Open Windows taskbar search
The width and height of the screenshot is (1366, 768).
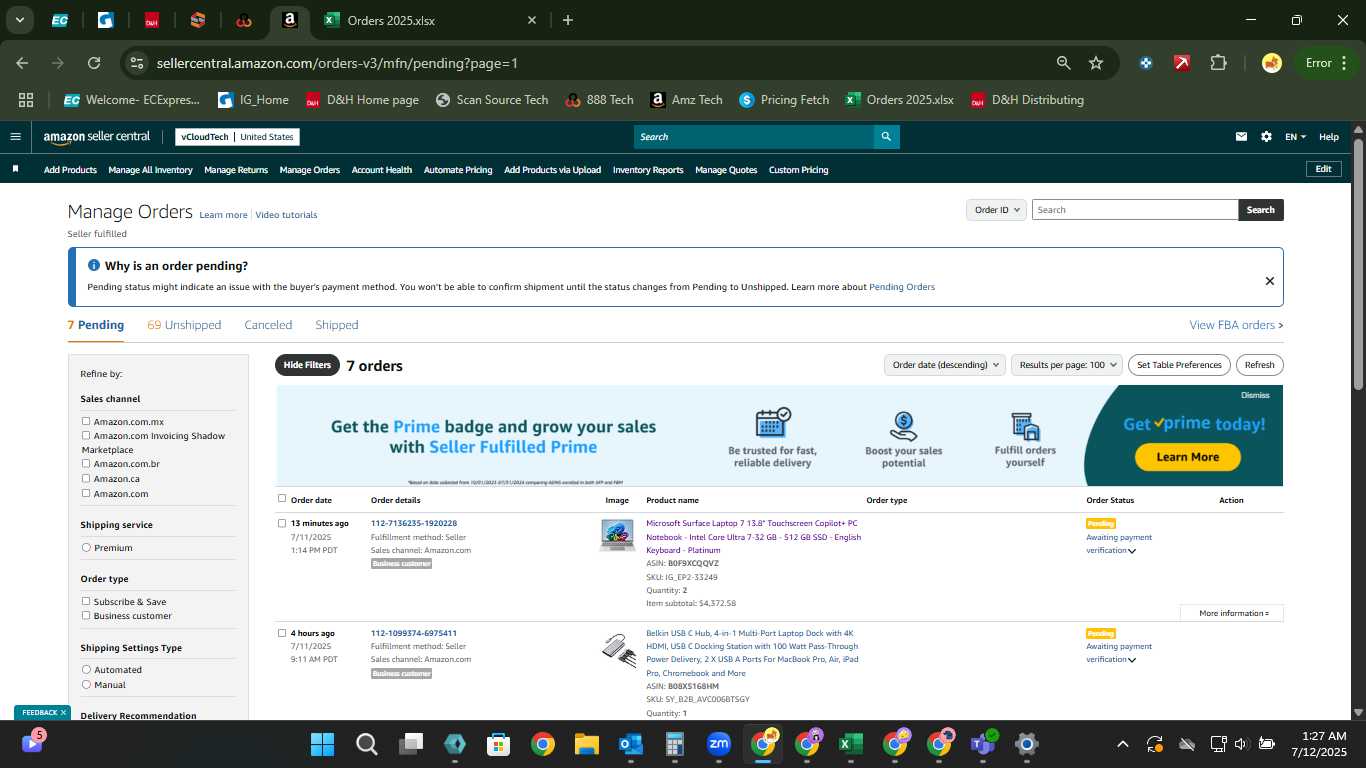[367, 744]
